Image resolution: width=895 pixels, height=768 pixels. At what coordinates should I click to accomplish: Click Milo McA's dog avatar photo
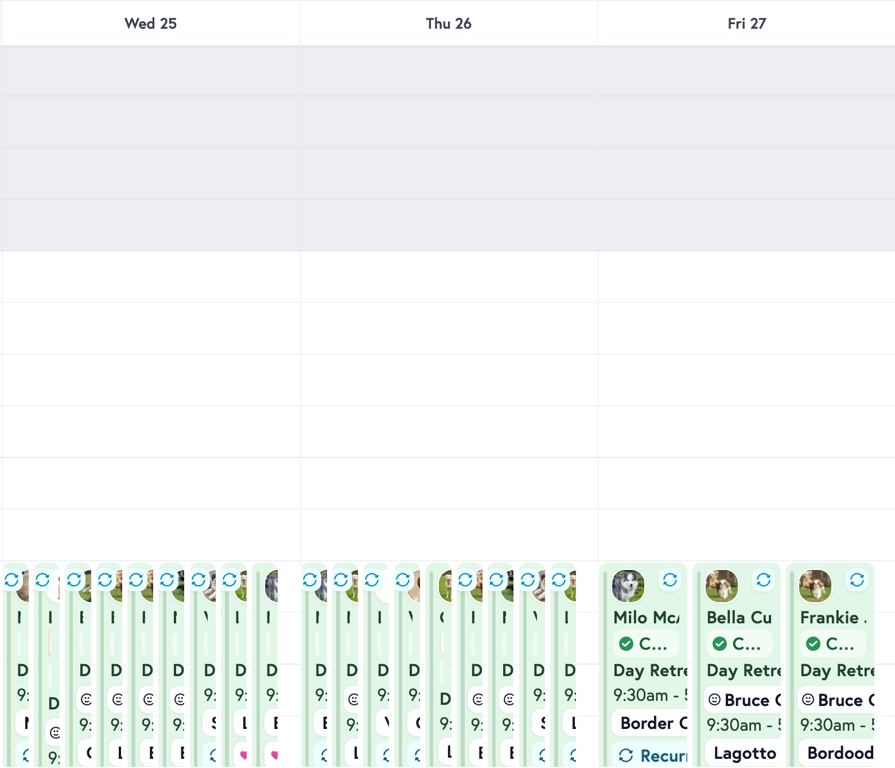tap(628, 585)
